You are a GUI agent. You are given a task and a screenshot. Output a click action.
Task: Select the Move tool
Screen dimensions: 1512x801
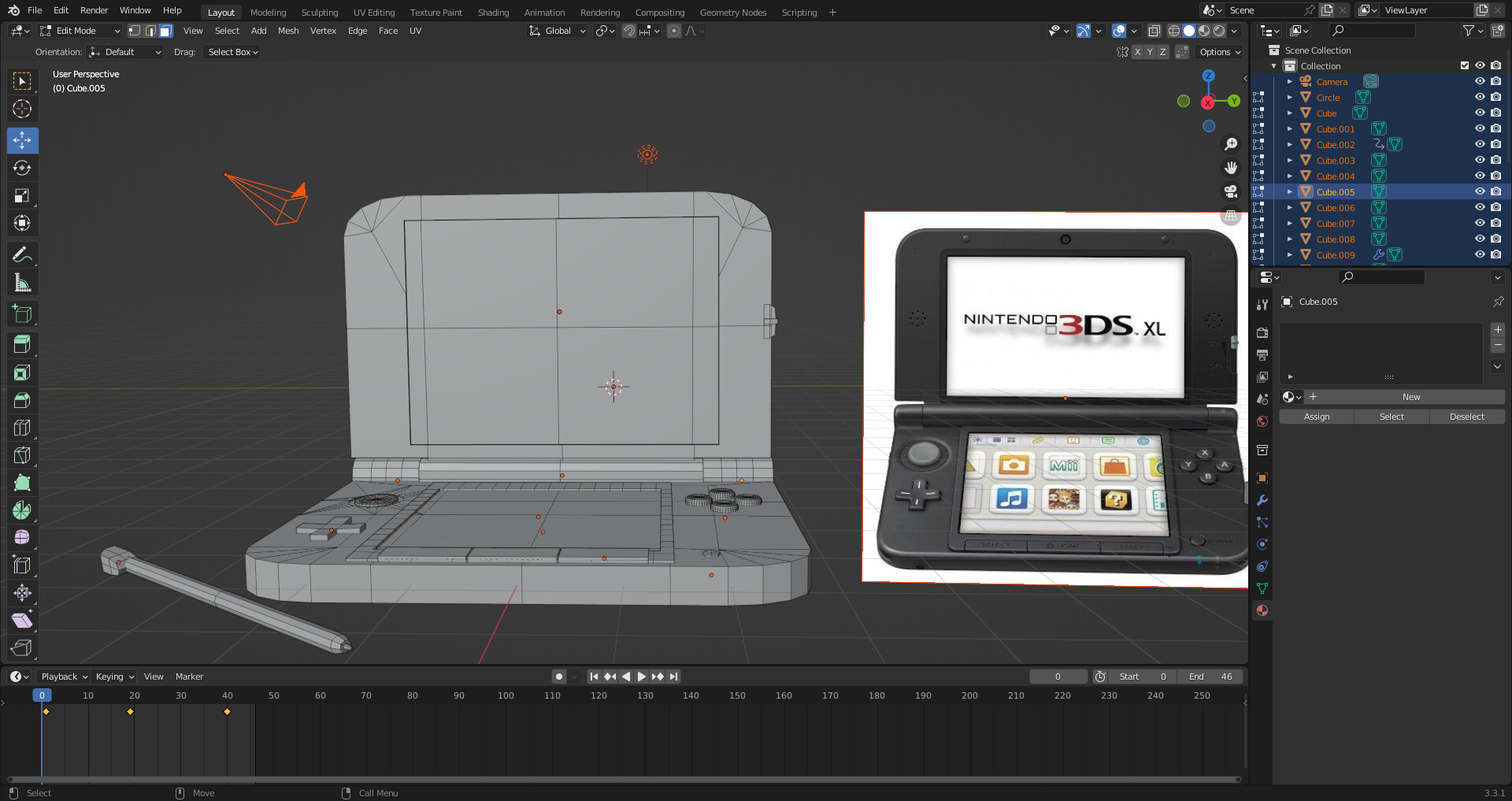[x=22, y=140]
